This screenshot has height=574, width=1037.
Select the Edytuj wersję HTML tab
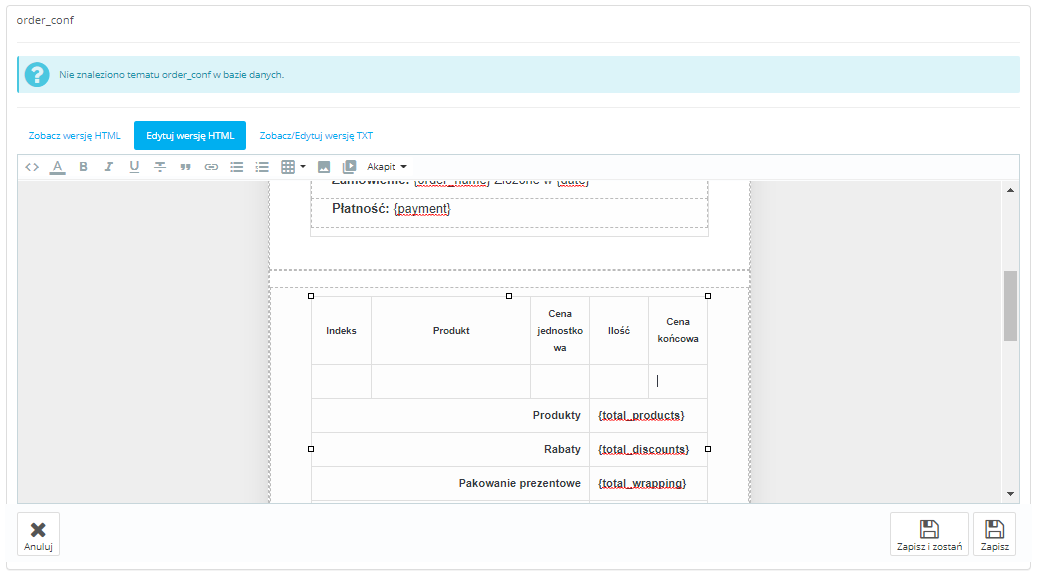coord(190,136)
